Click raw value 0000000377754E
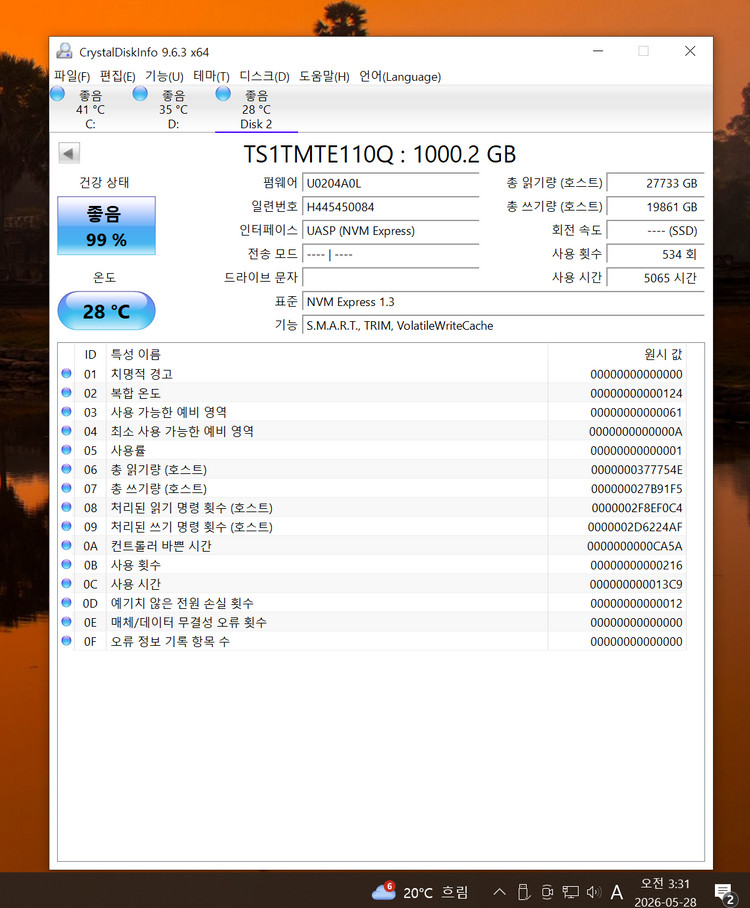The width and height of the screenshot is (750, 908). tap(636, 470)
